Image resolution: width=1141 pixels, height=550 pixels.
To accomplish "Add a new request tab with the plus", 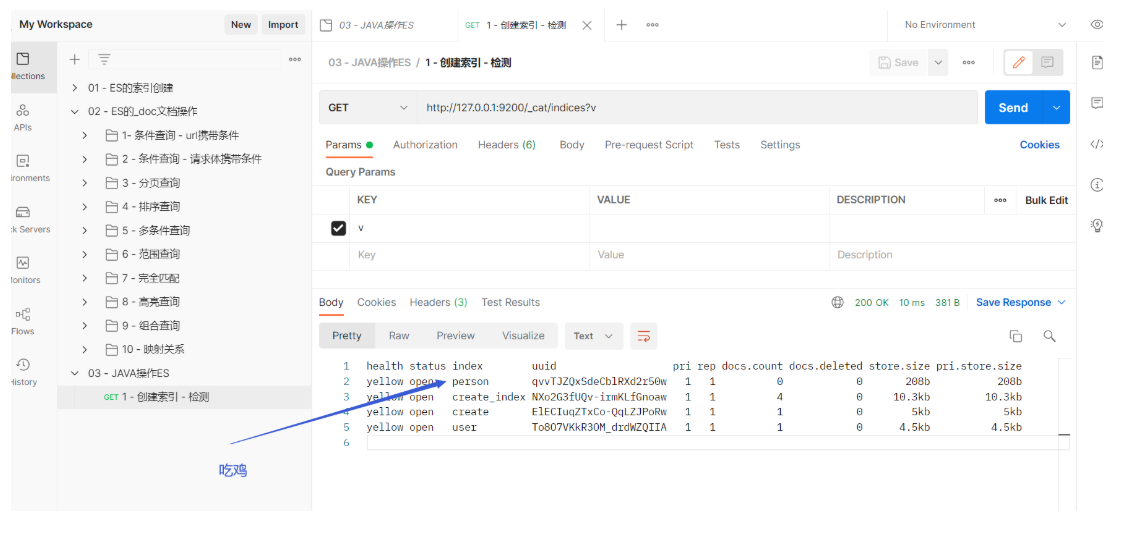I will point(621,25).
